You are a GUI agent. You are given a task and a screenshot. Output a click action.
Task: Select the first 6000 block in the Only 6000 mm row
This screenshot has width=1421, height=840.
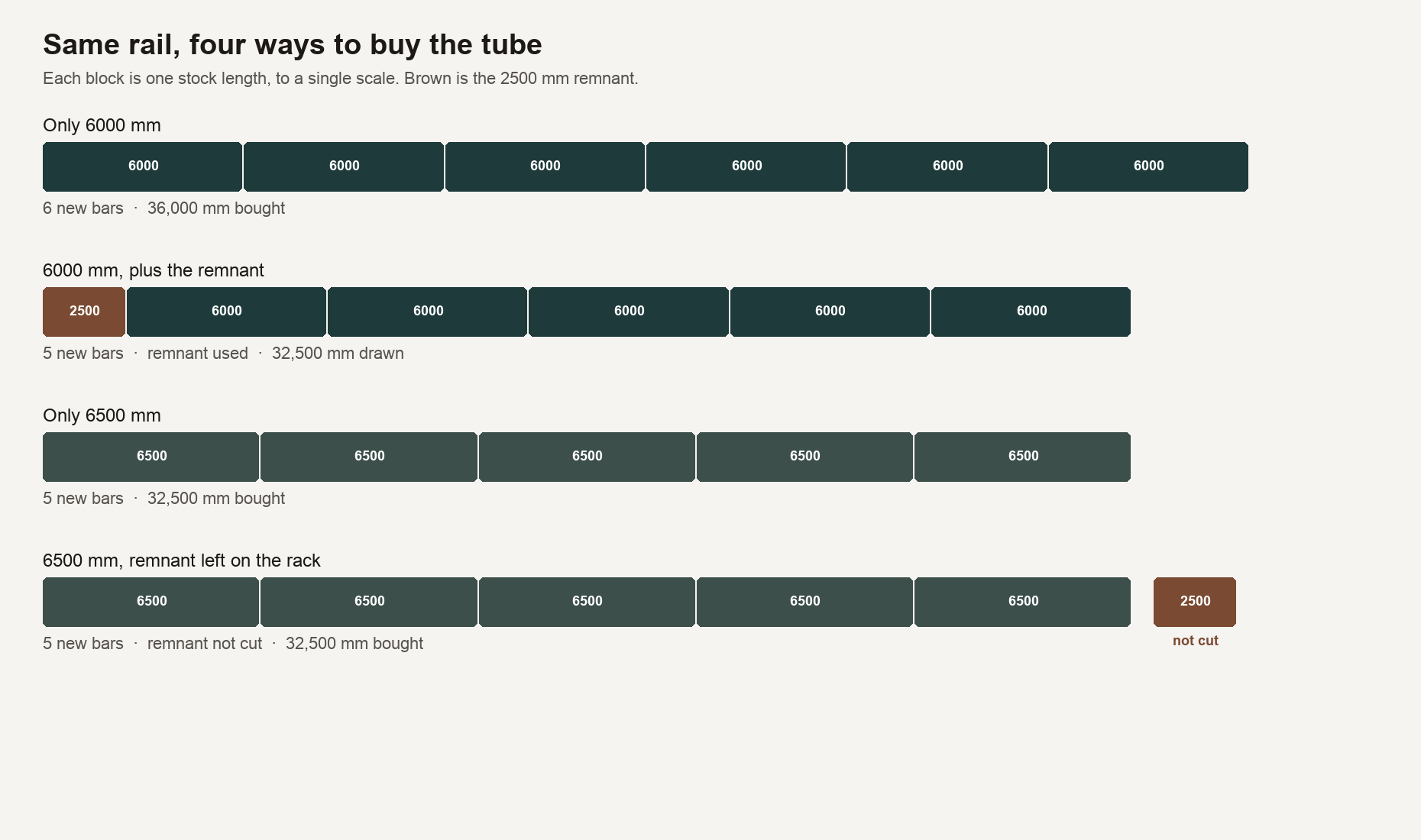pos(143,166)
